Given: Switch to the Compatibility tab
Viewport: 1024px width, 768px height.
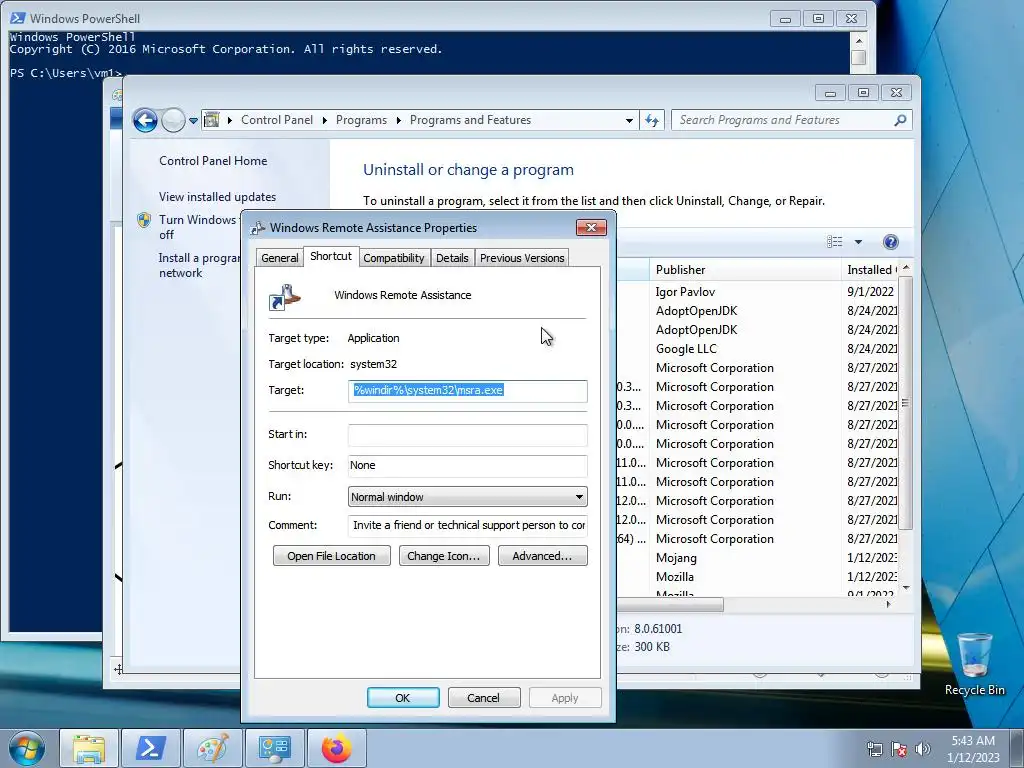Looking at the screenshot, I should (394, 258).
